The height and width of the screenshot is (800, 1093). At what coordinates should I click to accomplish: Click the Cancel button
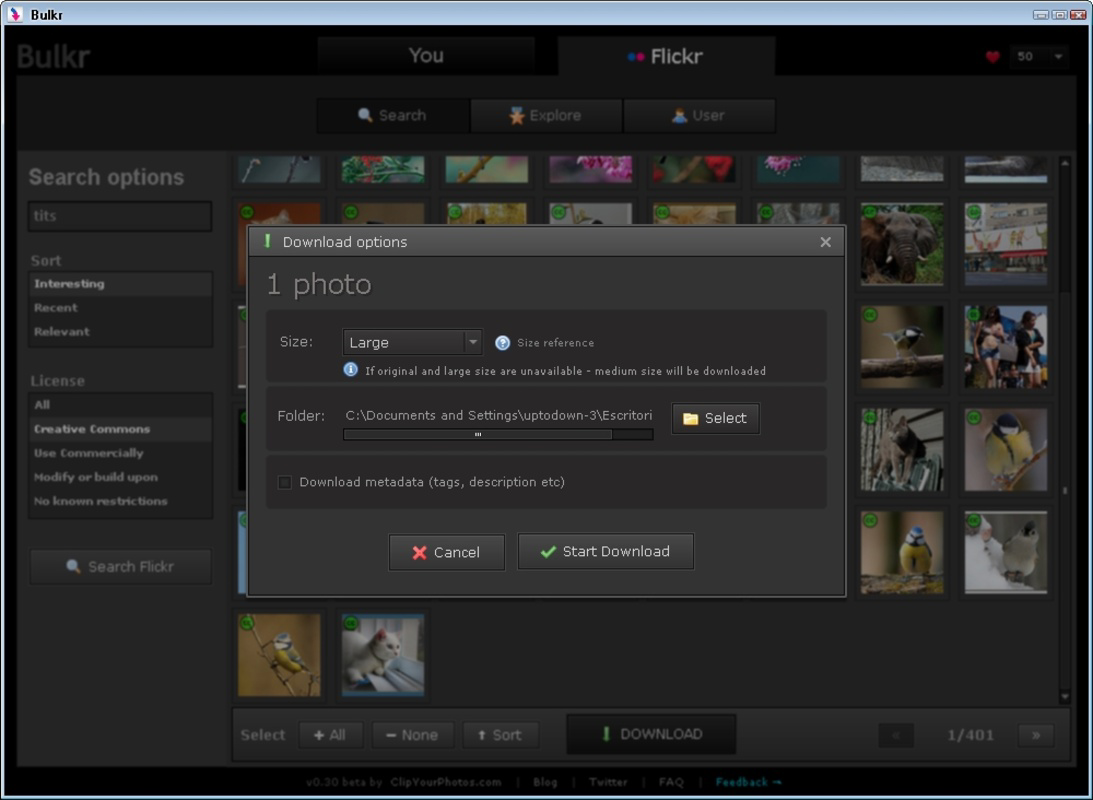[x=447, y=553]
